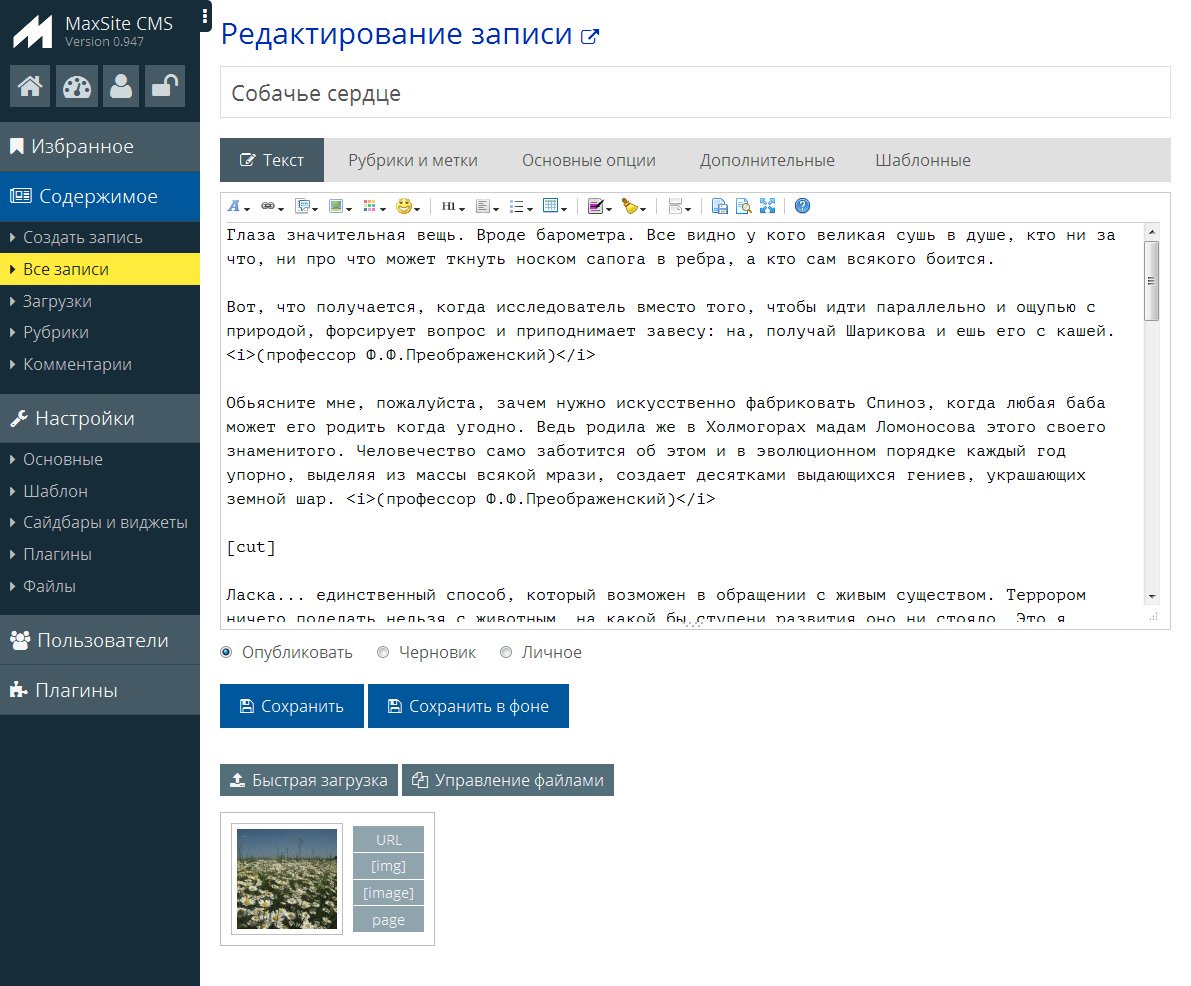
Task: Preview the text using the magnifier document icon
Action: pos(744,206)
